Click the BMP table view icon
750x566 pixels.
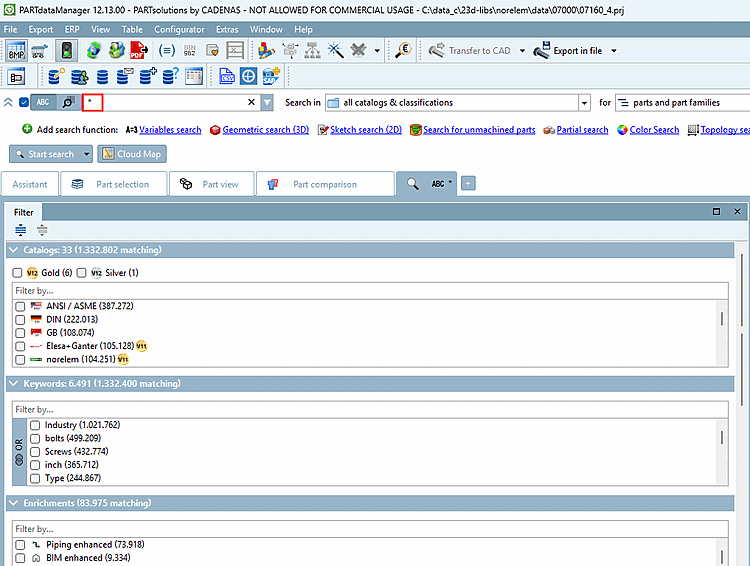click(x=16, y=50)
